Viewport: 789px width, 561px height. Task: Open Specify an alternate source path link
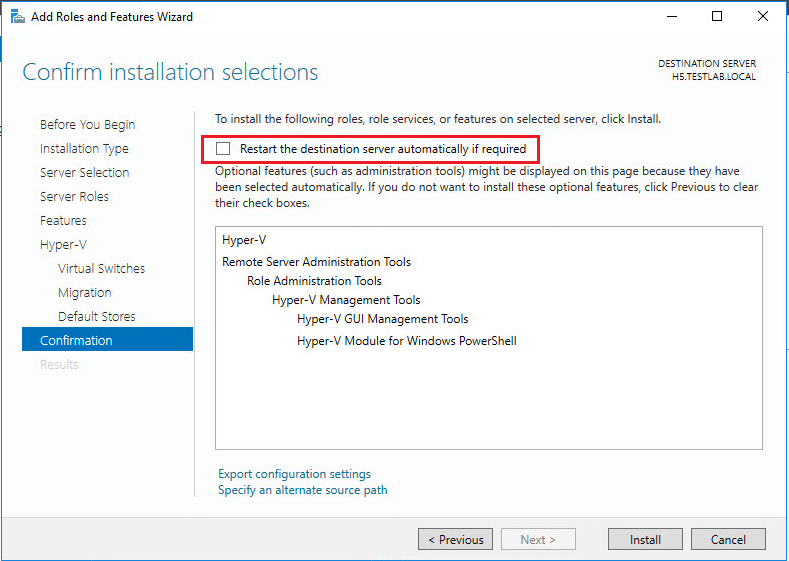click(x=302, y=490)
